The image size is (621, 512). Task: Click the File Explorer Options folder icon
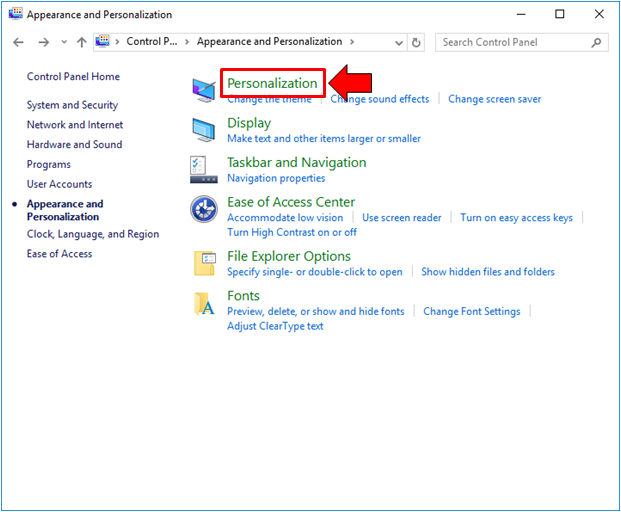pos(203,263)
